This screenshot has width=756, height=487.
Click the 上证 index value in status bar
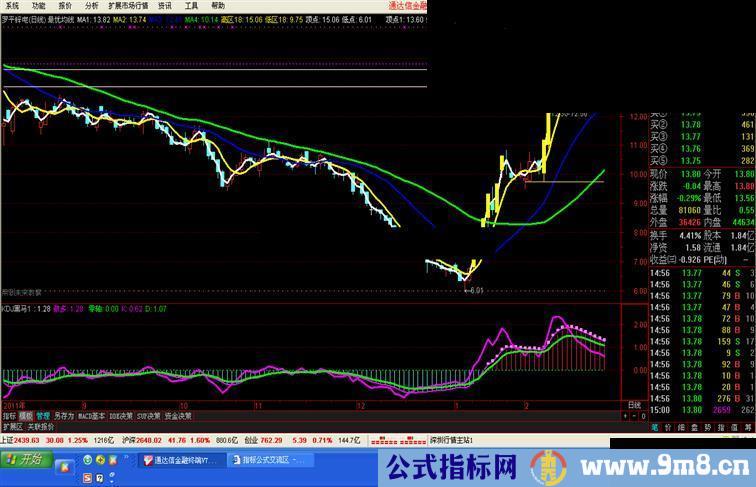click(x=21, y=439)
